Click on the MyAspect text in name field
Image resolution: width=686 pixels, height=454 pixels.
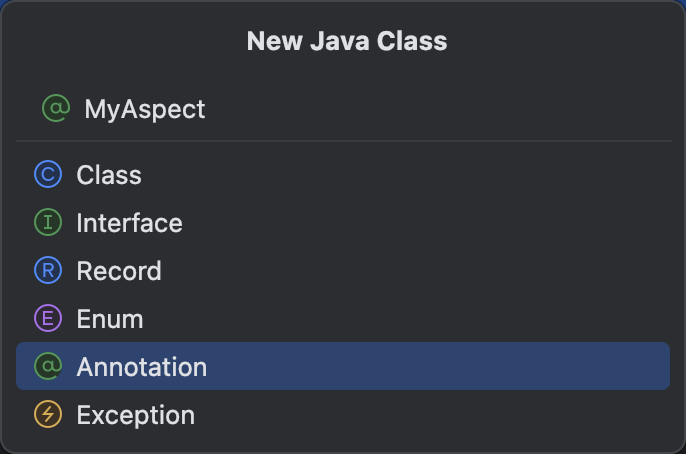pyautogui.click(x=145, y=109)
